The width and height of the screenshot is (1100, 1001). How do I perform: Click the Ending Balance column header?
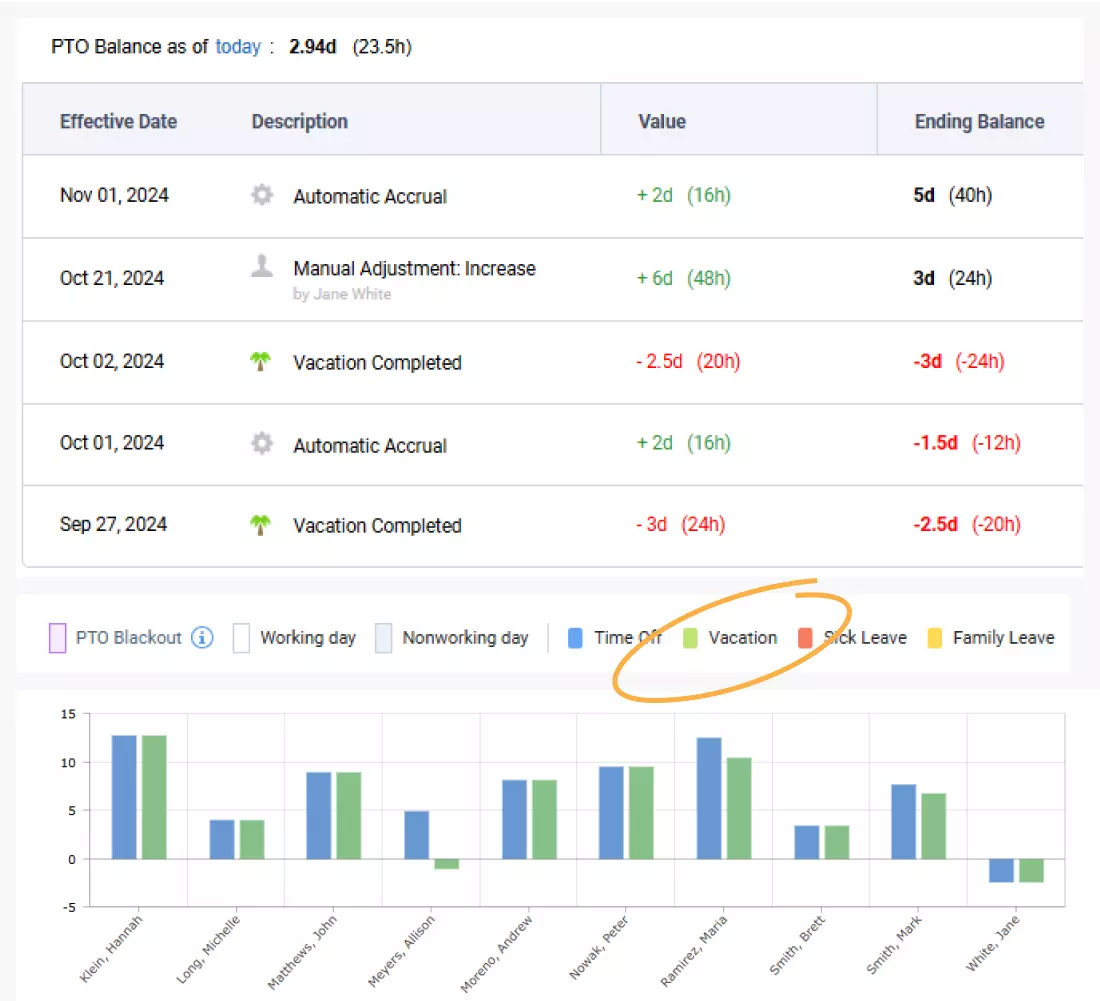979,122
